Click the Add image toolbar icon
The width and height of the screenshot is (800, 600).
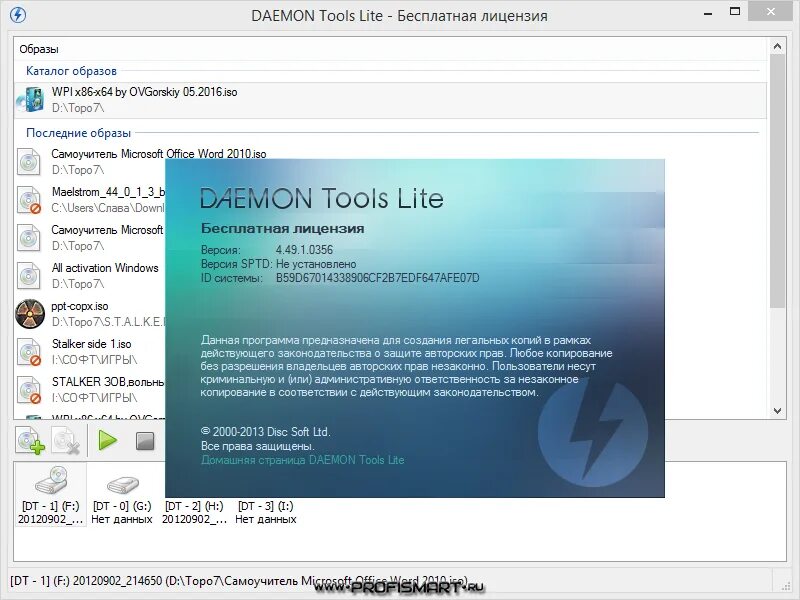click(30, 440)
